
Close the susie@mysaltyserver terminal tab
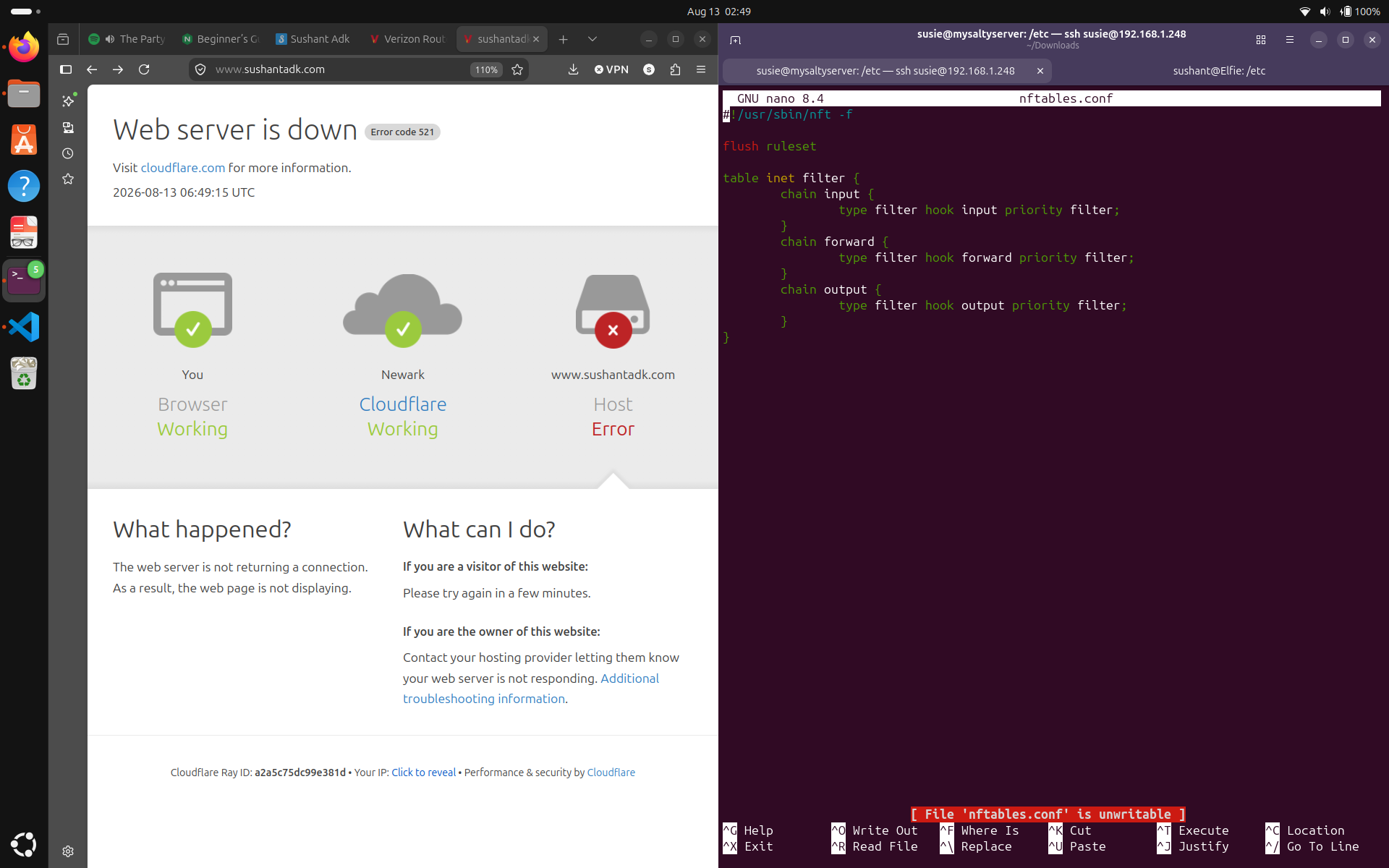tap(1040, 71)
